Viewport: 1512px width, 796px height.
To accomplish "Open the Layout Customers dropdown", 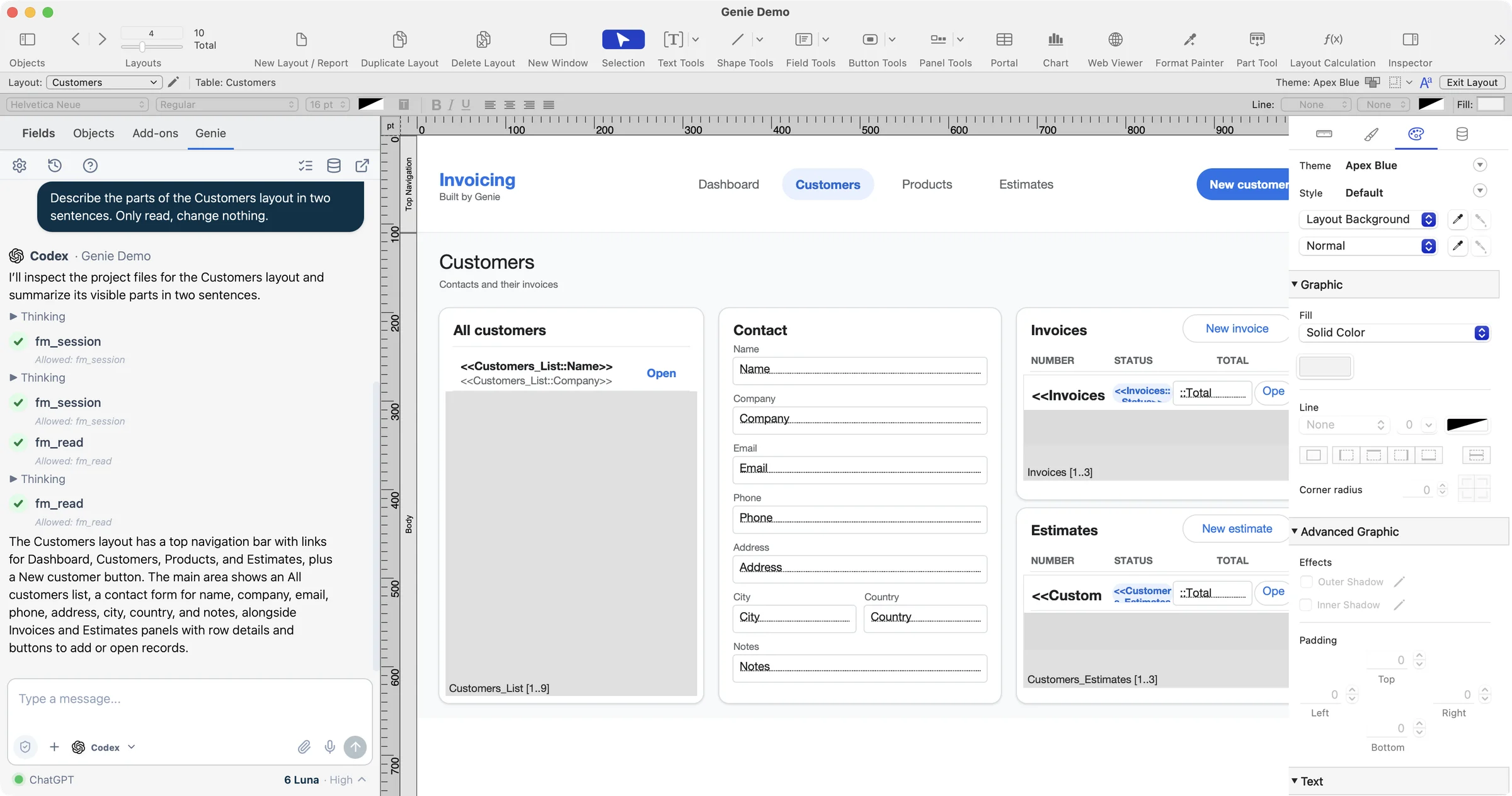I will click(x=104, y=82).
